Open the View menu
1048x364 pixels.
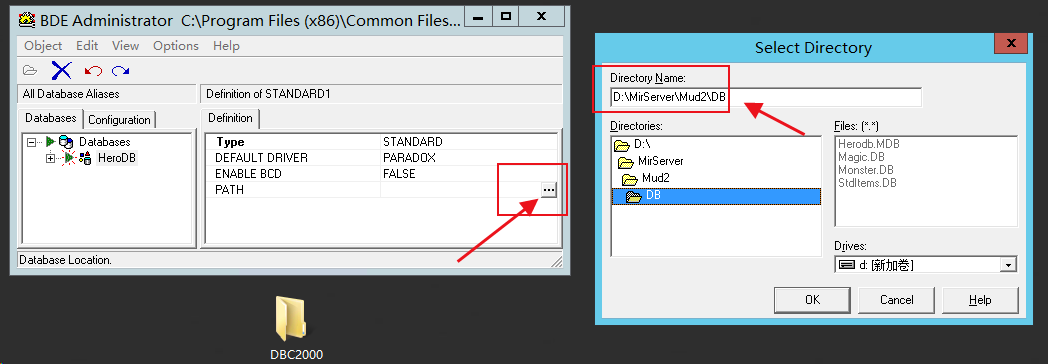click(126, 45)
